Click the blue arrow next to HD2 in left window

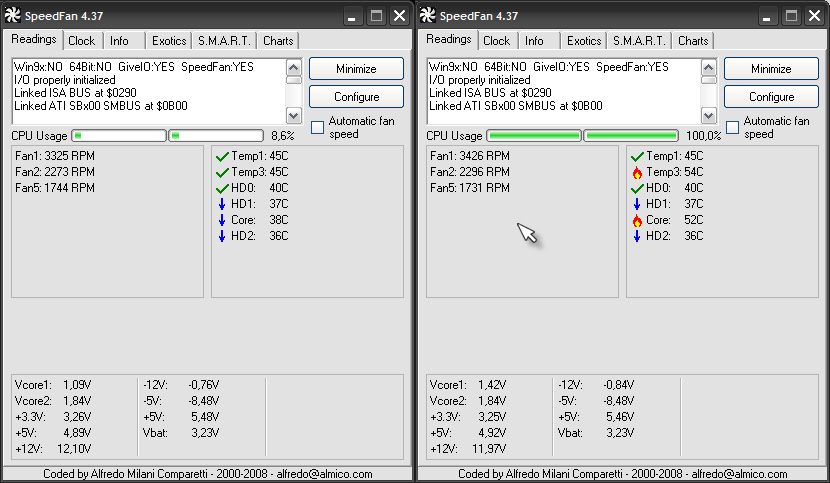pos(222,236)
